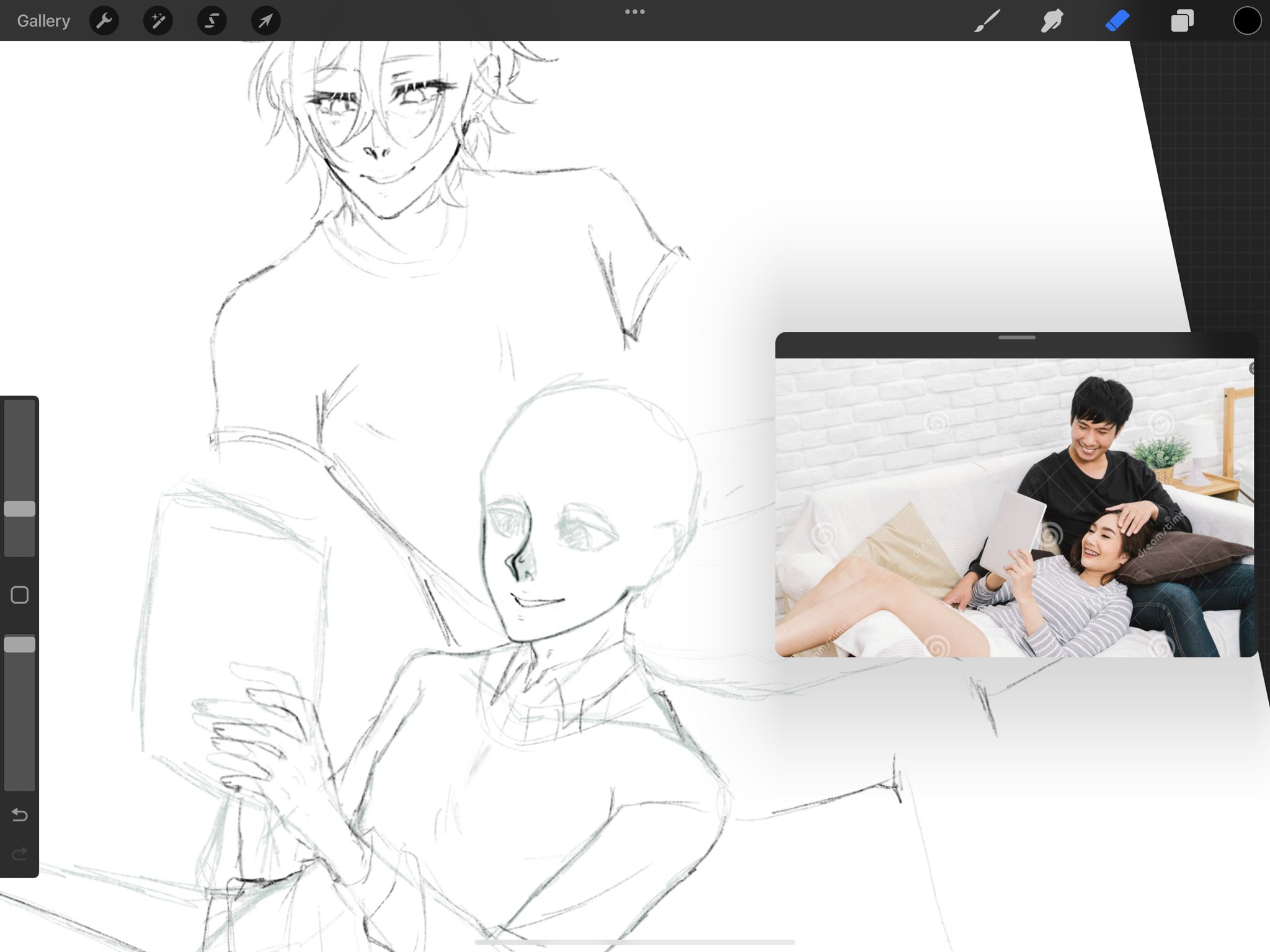This screenshot has height=952, width=1270.
Task: Tap the couple reference photo
Action: 1015,507
